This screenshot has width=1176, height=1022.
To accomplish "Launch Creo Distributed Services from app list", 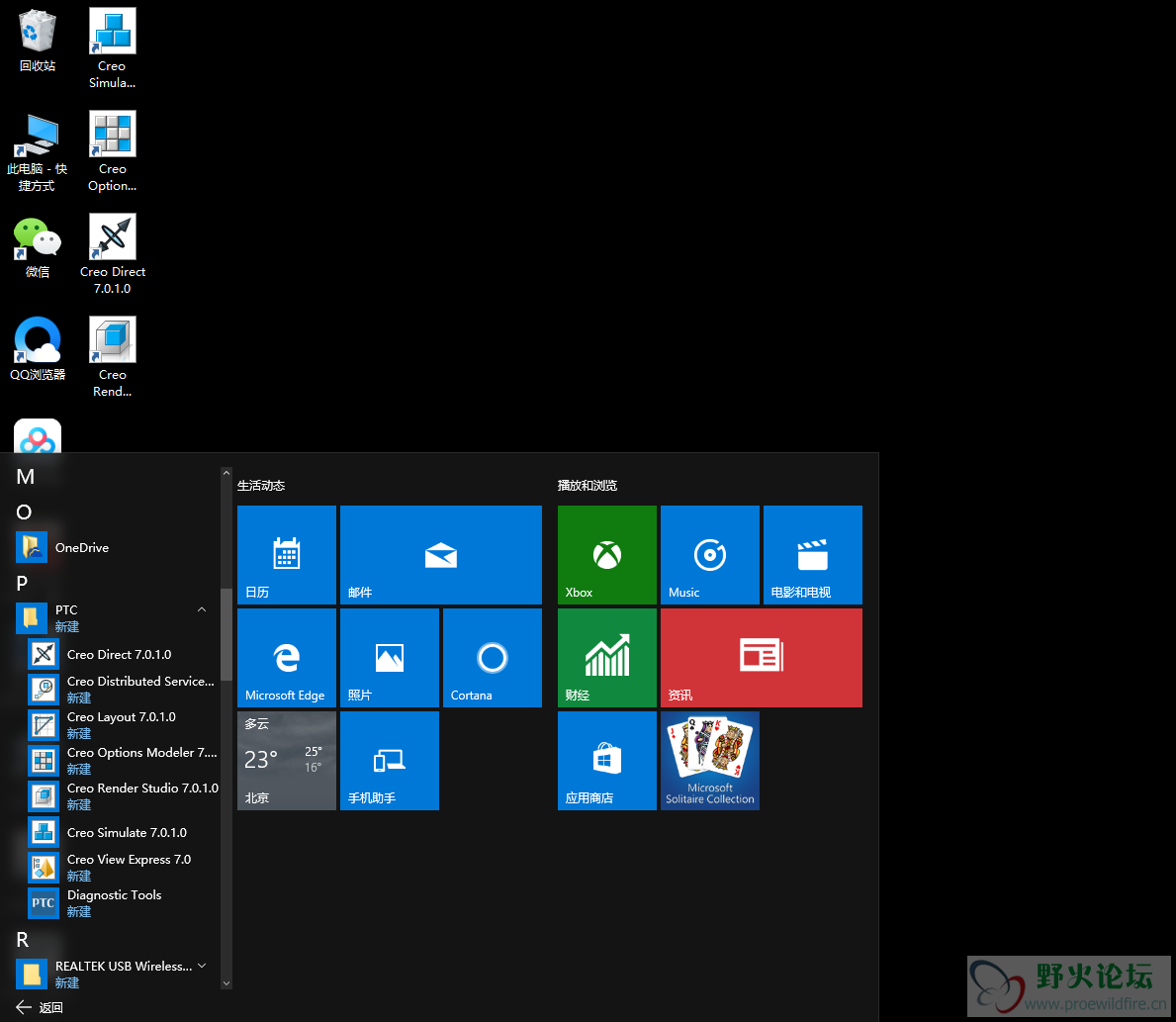I will click(123, 690).
